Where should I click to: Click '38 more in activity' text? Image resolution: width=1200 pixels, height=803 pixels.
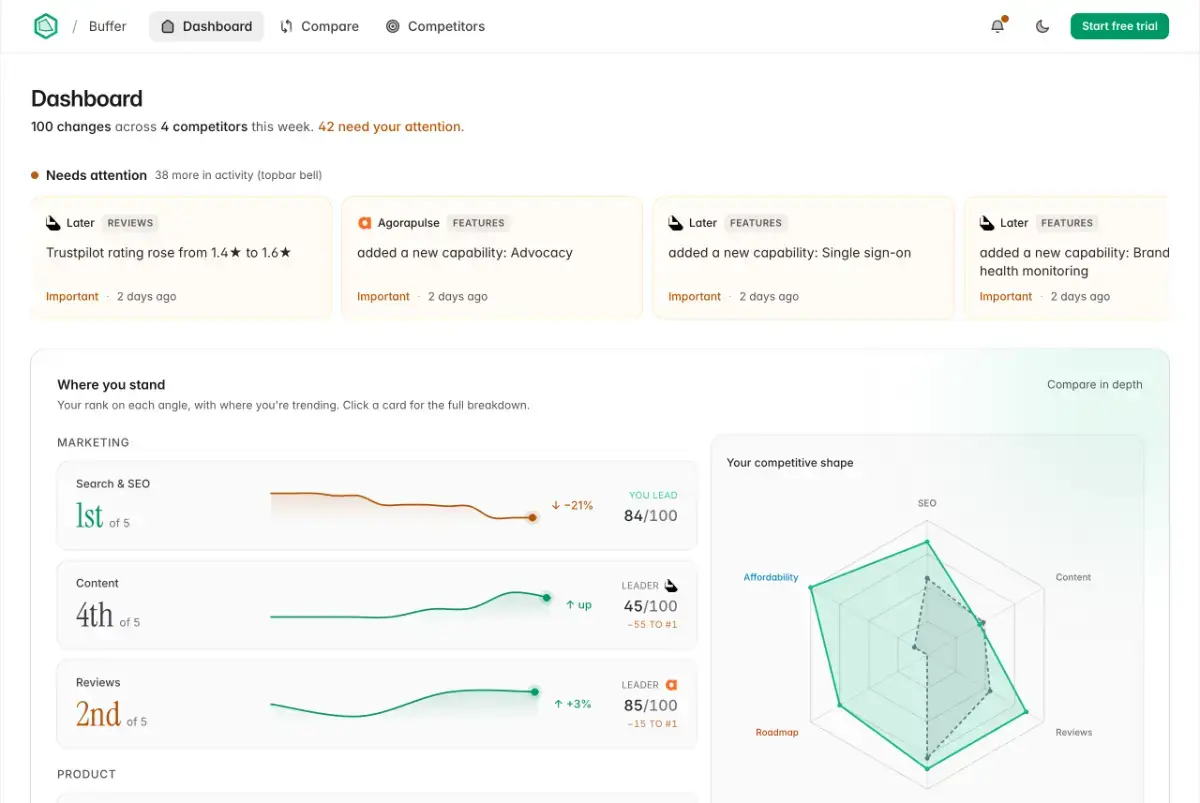238,175
